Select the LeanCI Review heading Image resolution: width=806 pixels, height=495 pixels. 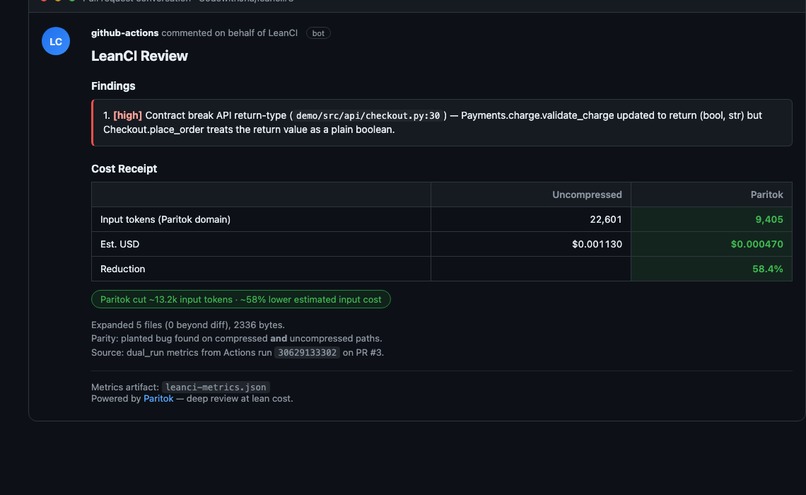(x=139, y=56)
